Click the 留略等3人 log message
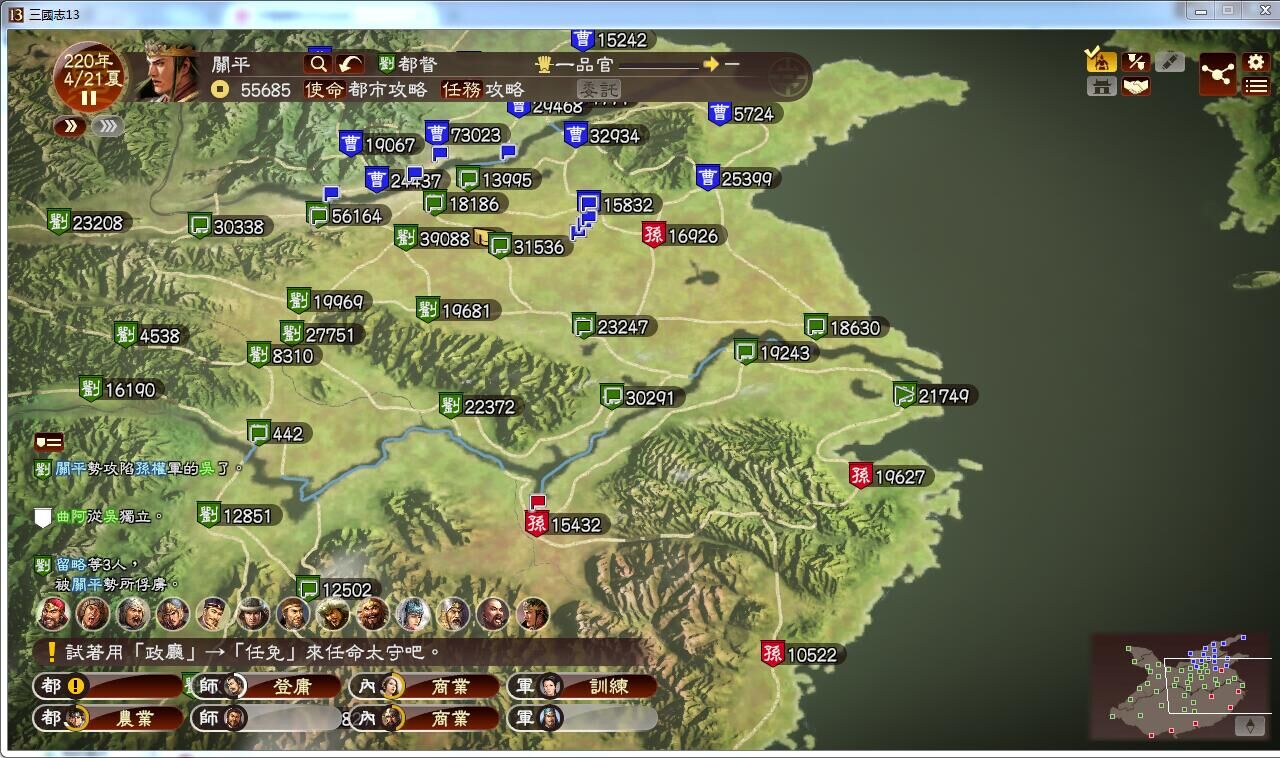The image size is (1280, 758). point(106,574)
